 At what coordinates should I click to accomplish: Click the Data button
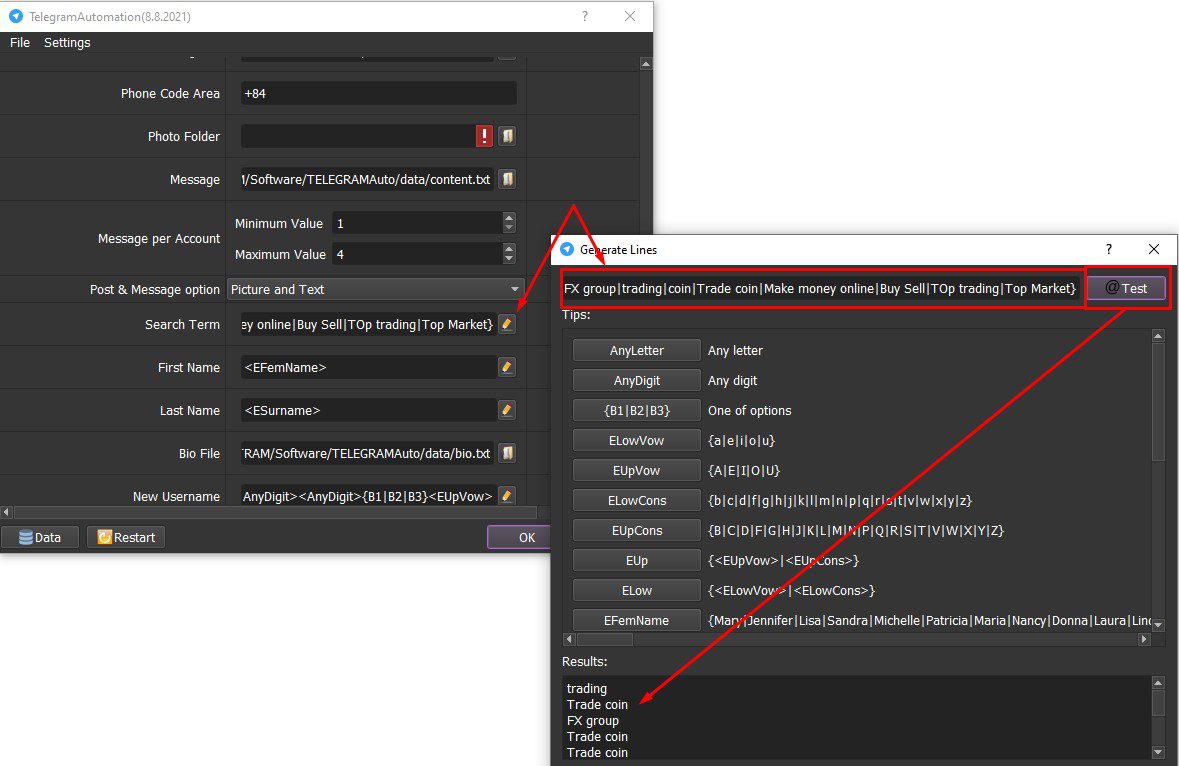40,537
